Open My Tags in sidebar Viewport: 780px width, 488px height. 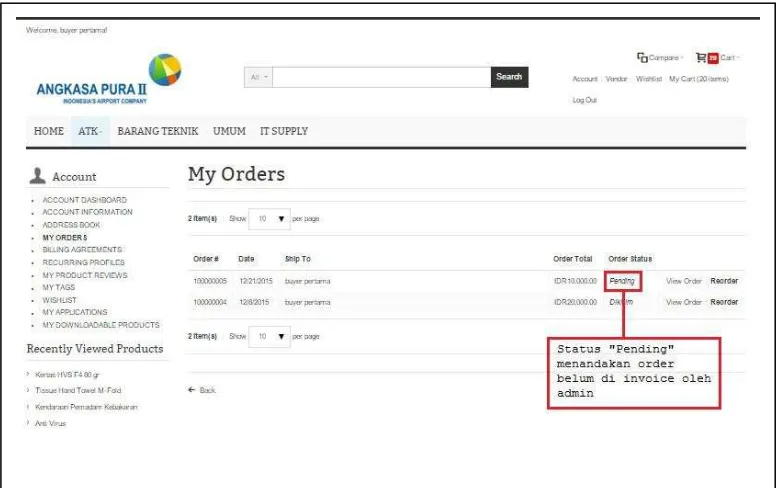click(59, 288)
